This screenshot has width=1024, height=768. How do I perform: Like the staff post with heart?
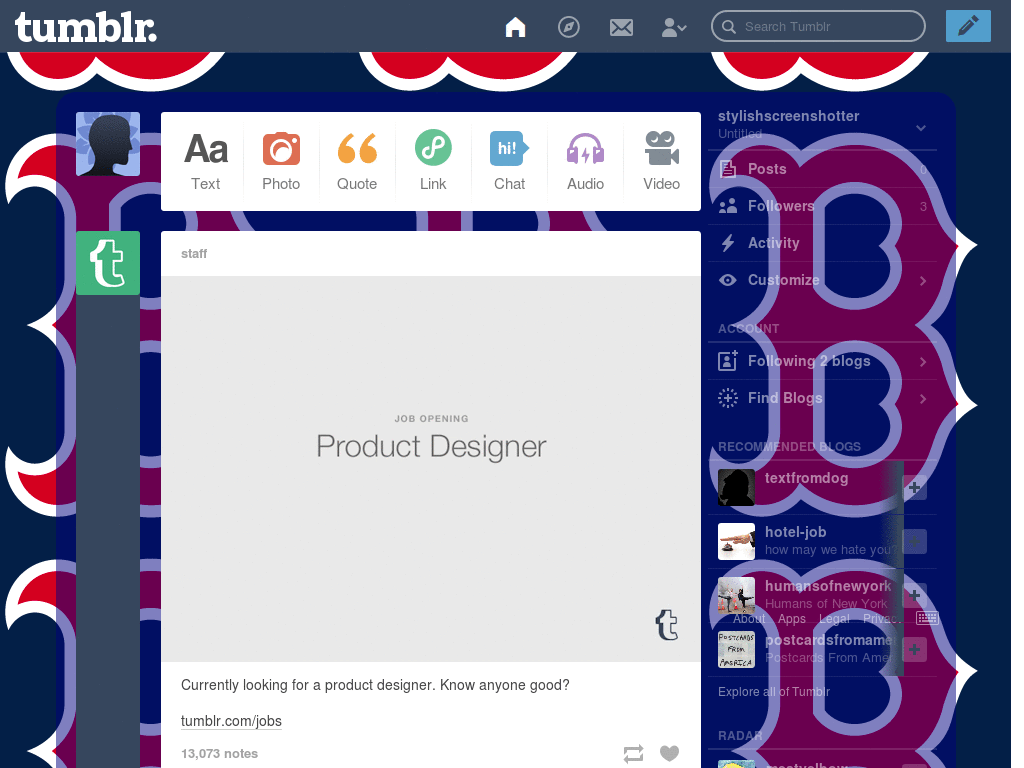[x=669, y=753]
